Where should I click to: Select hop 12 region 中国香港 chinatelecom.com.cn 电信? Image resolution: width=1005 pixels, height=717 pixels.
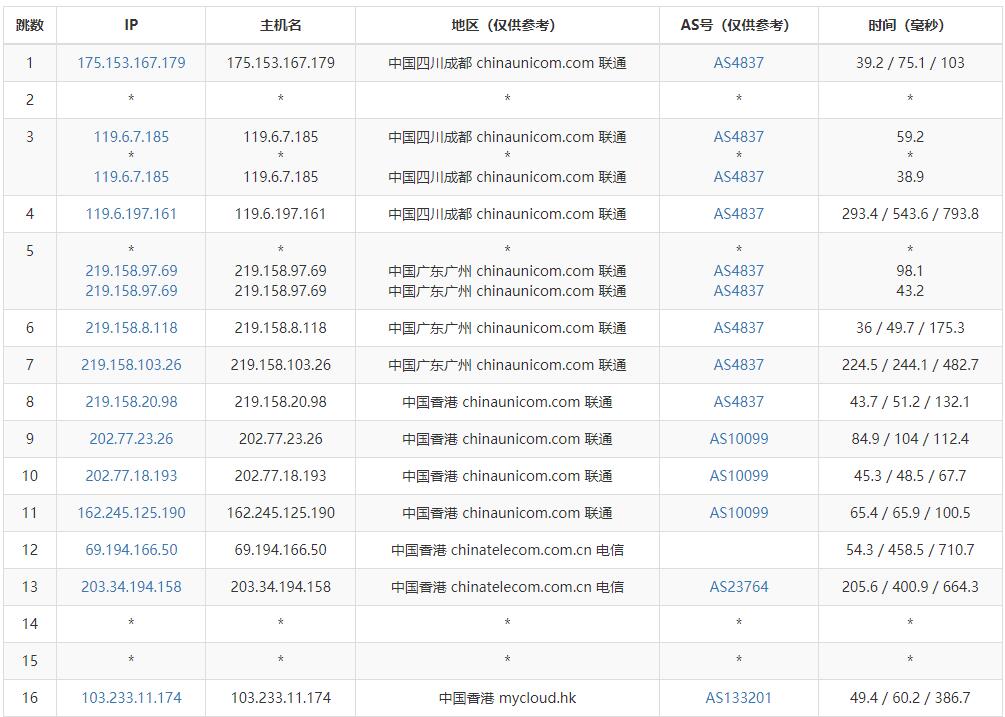coord(507,550)
